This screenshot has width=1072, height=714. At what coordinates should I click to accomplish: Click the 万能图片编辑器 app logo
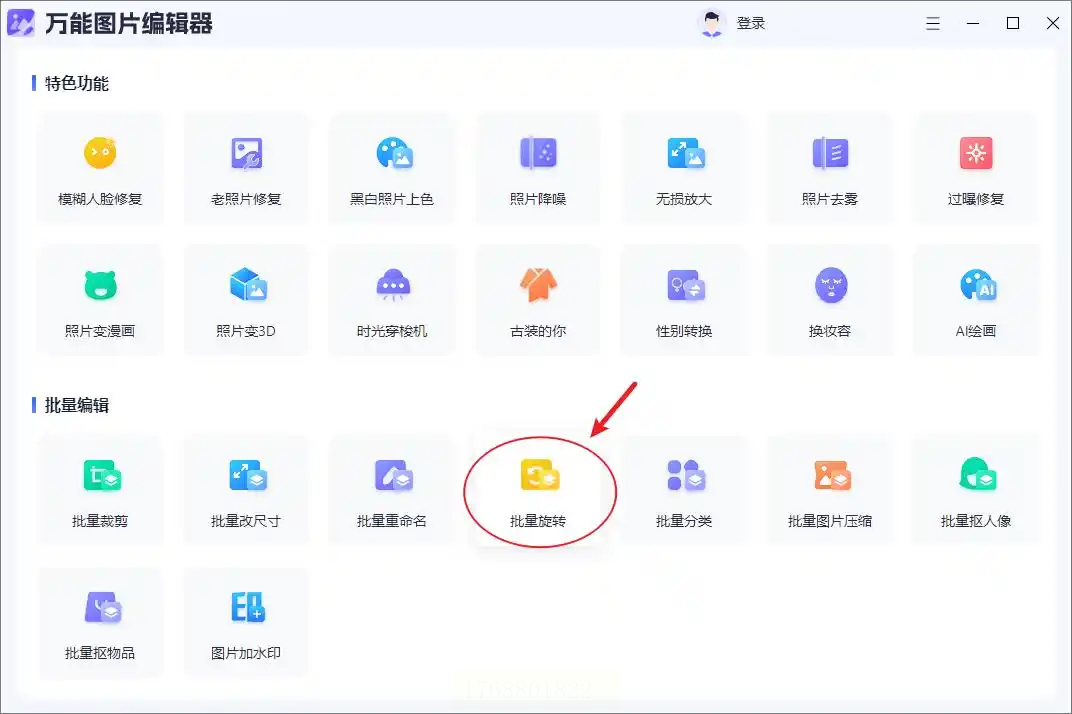point(21,23)
